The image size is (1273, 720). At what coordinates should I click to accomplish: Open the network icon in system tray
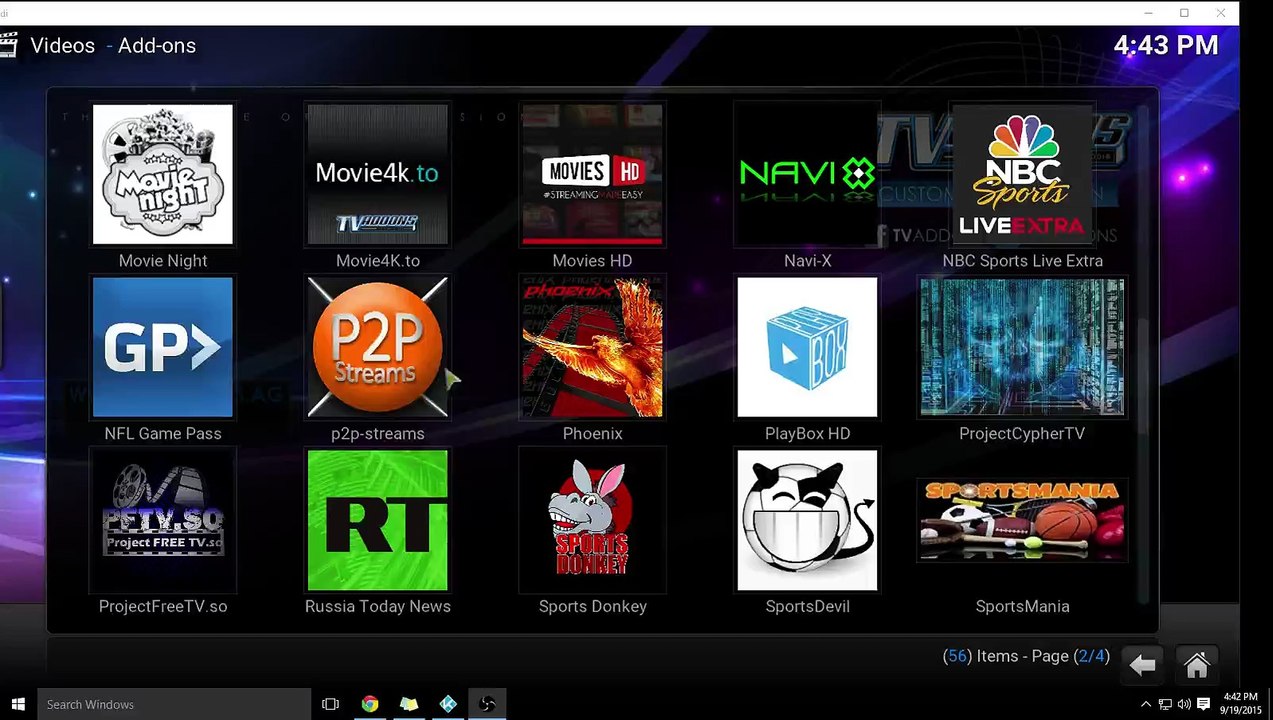pos(1165,704)
